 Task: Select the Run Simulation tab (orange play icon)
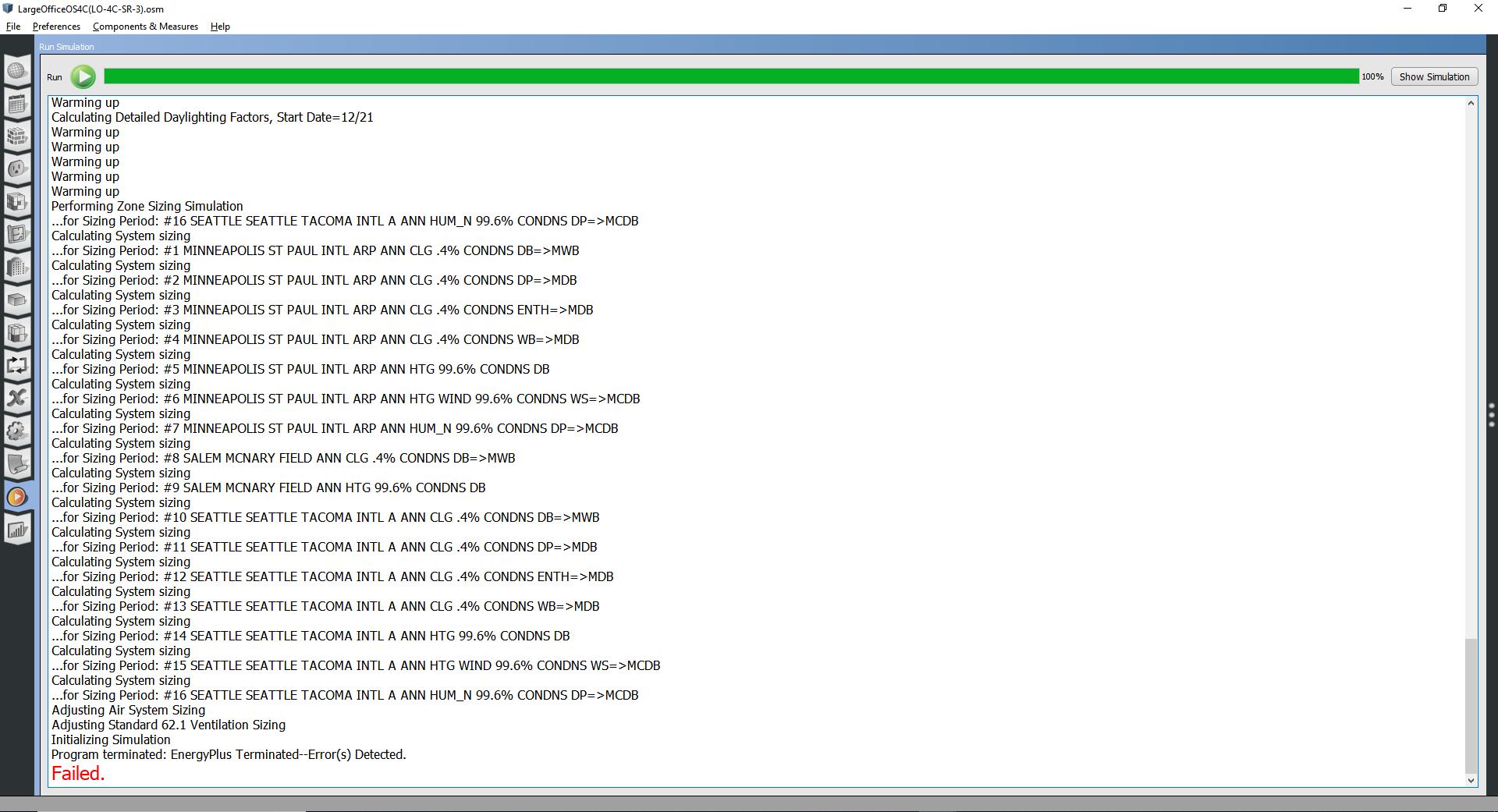point(17,497)
